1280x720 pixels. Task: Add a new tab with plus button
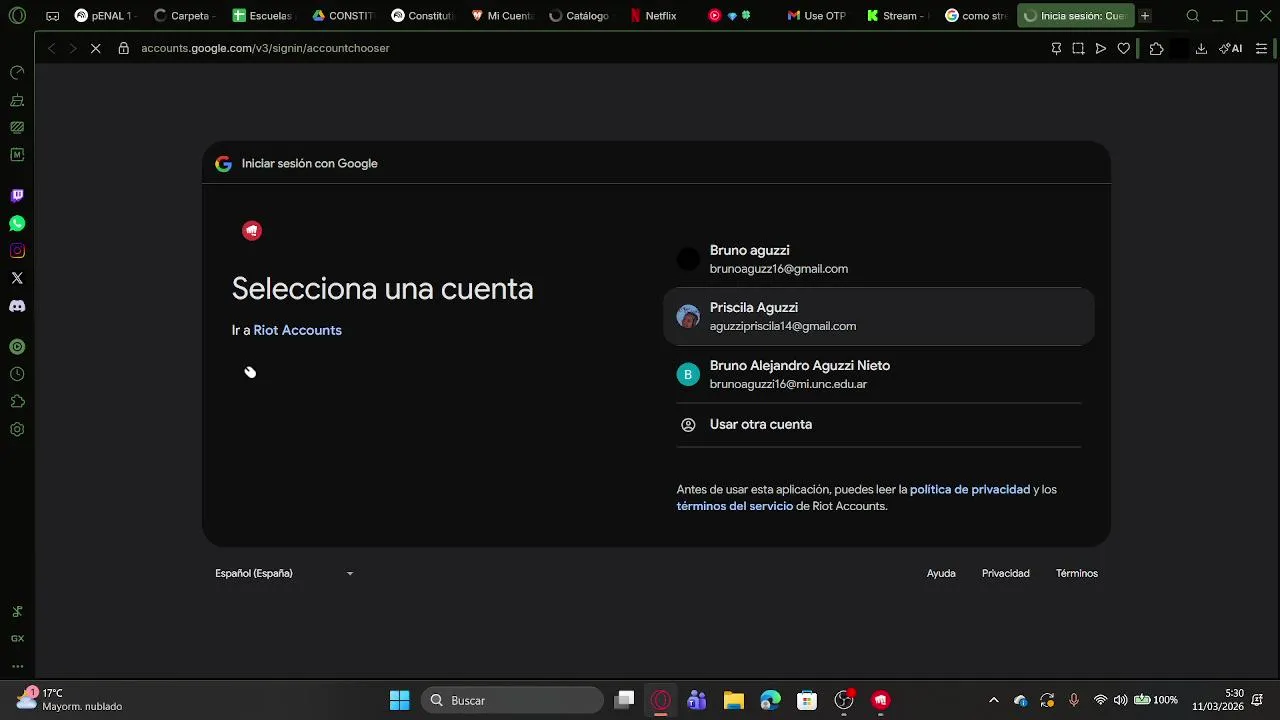tap(1145, 16)
